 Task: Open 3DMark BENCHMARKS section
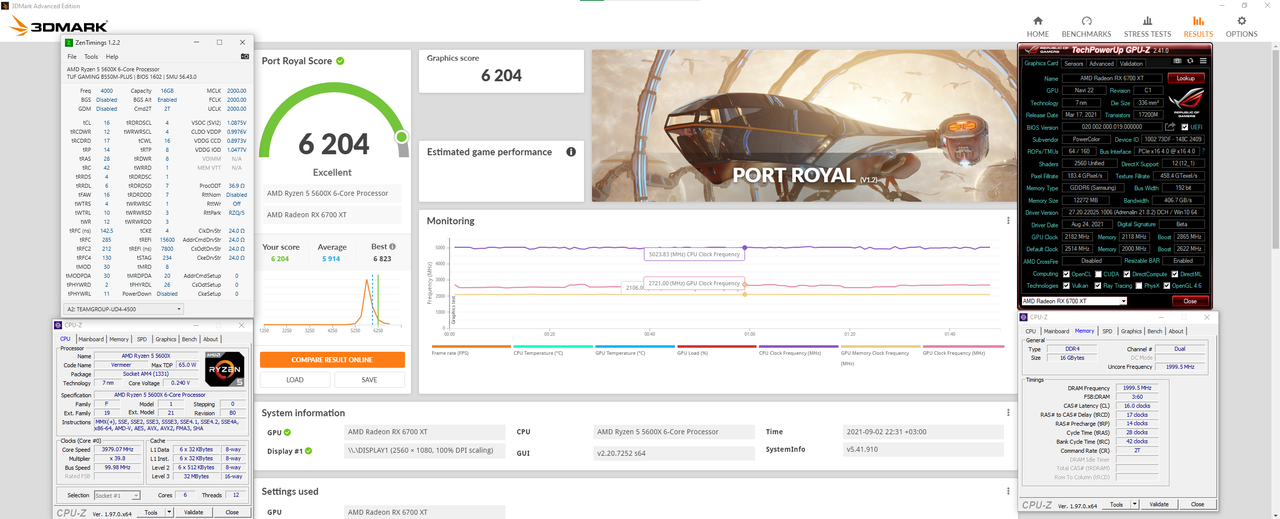click(1086, 26)
